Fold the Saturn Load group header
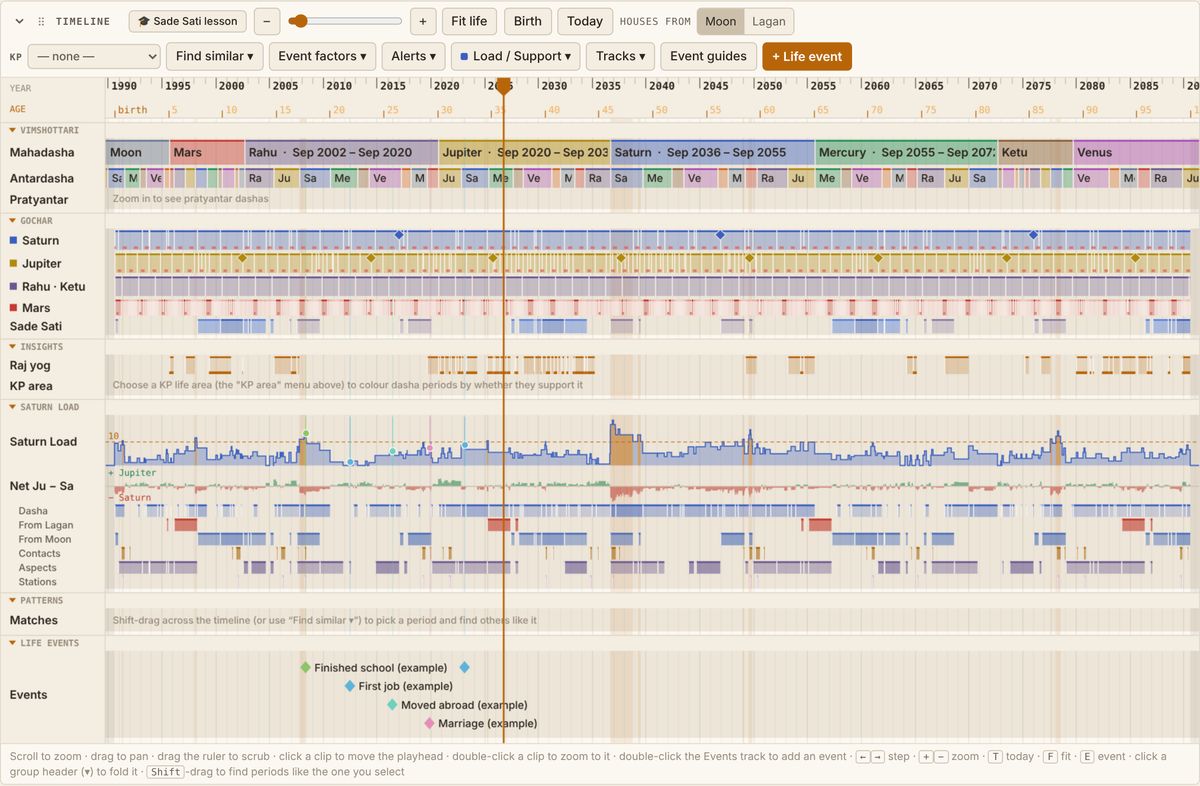This screenshot has width=1200, height=786. click(x=43, y=407)
